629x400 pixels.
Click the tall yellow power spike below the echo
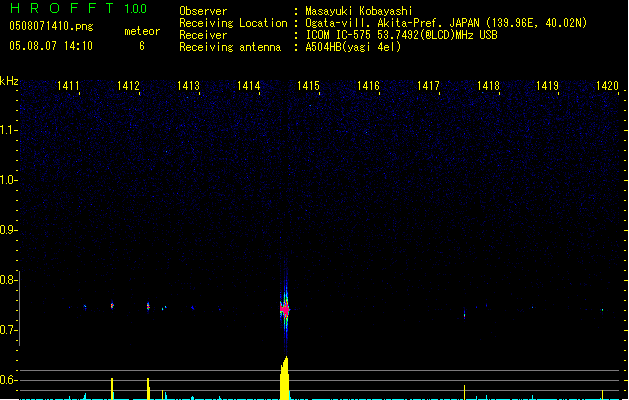click(x=285, y=380)
